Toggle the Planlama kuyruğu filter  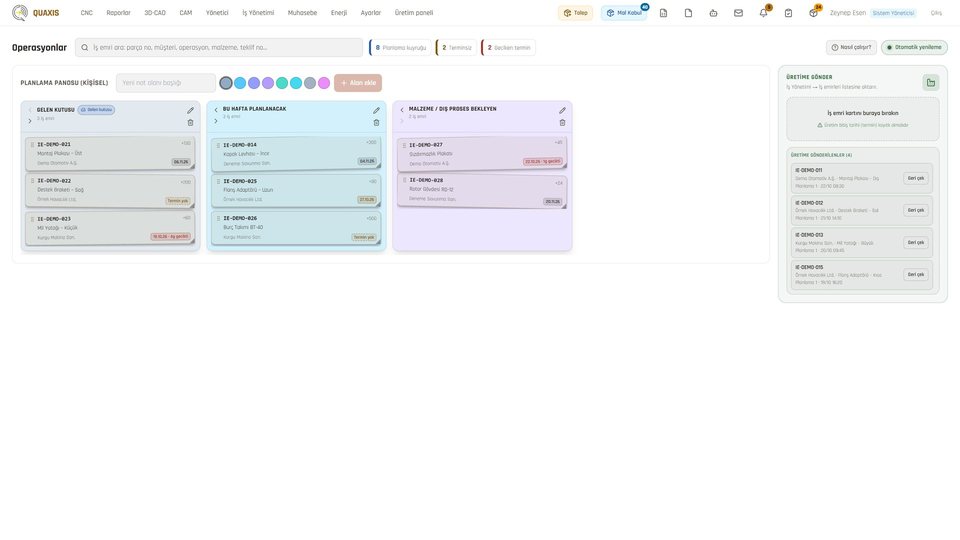[400, 48]
